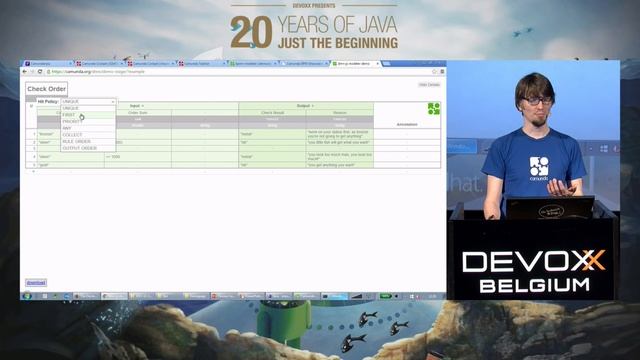Switch to the Camunda Tasklist tab
The image size is (640, 360).
(201, 64)
